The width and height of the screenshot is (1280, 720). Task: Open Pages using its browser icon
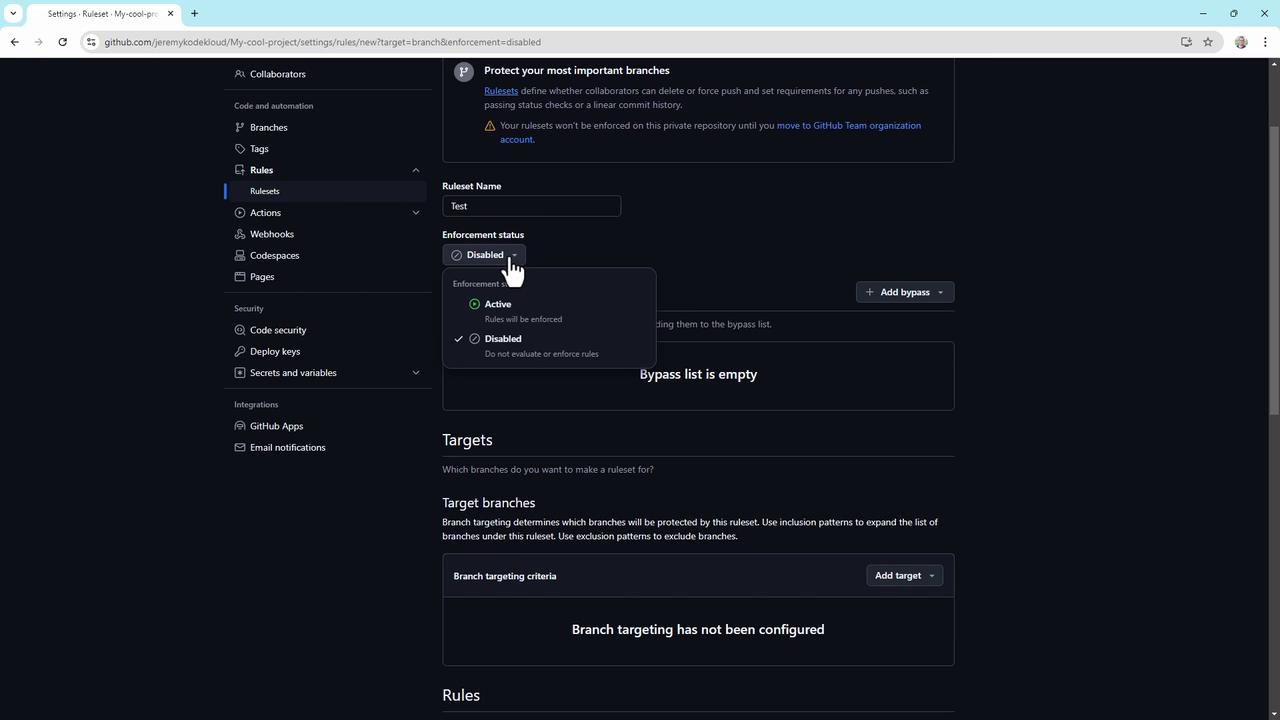240,277
